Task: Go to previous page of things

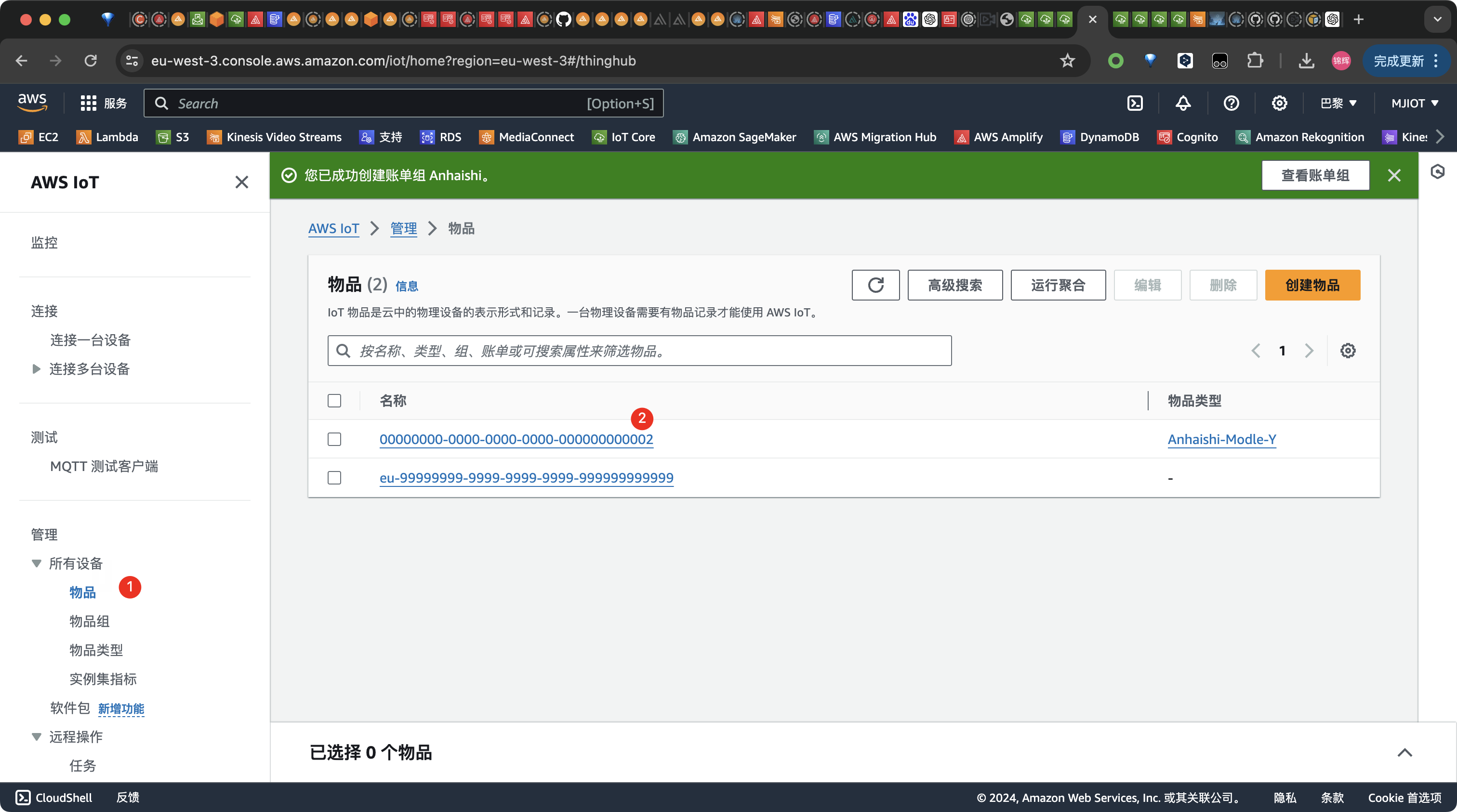Action: click(x=1256, y=351)
